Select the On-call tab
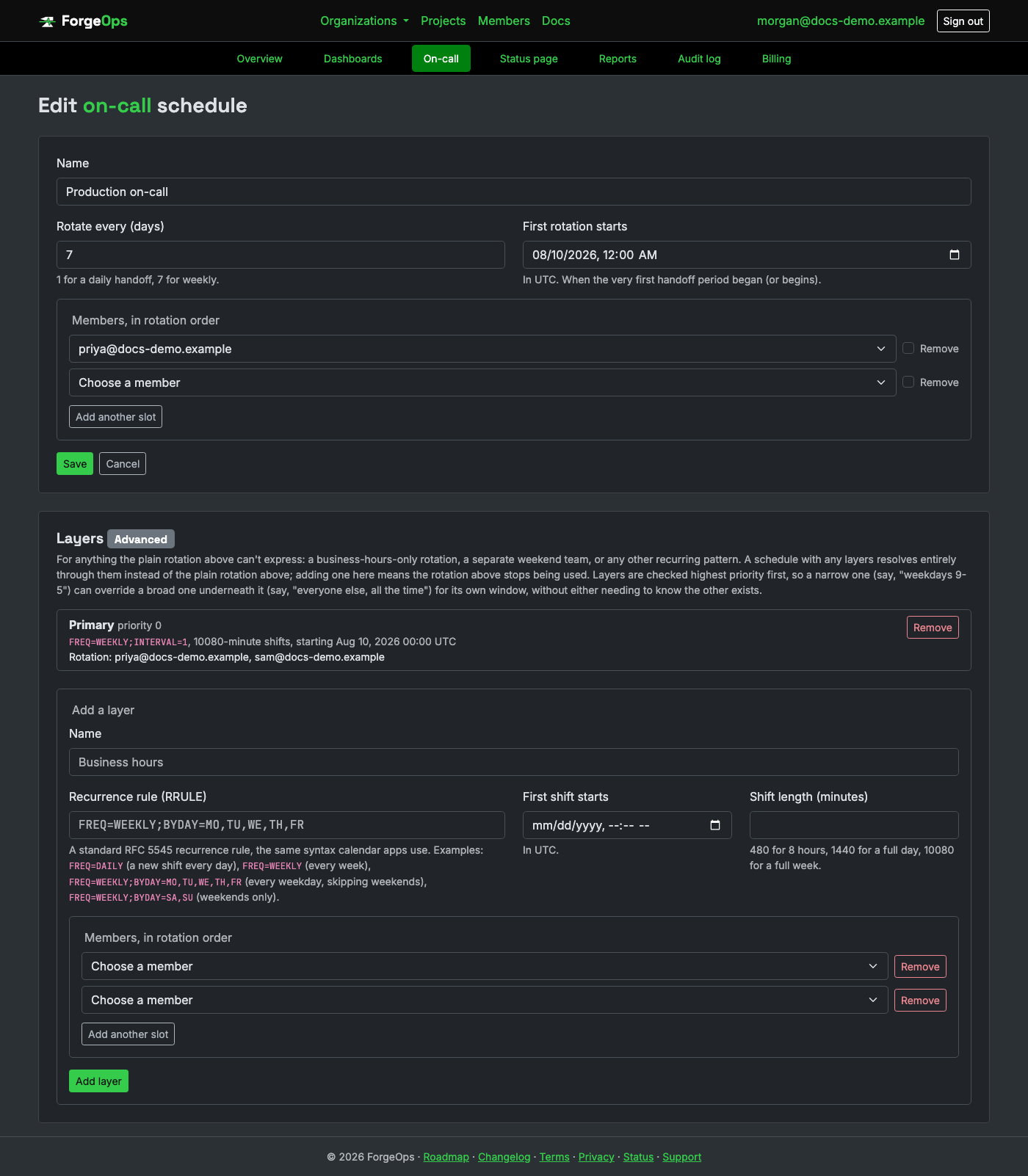Image resolution: width=1028 pixels, height=1176 pixels. pos(441,59)
